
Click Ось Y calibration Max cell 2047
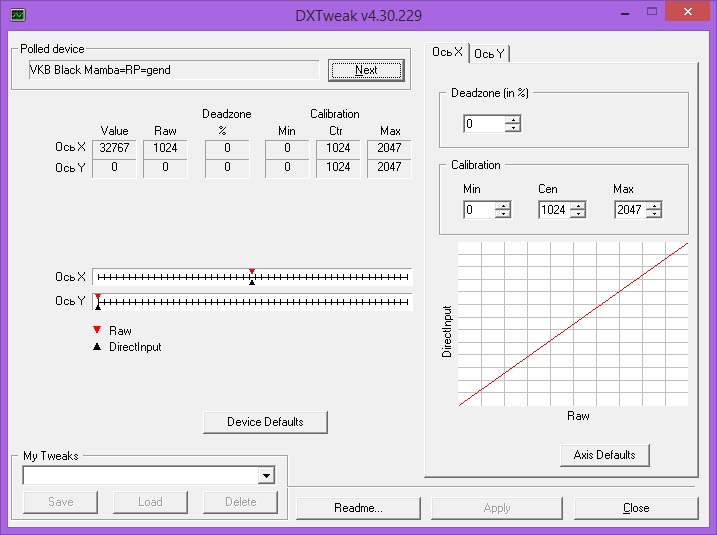coord(389,167)
